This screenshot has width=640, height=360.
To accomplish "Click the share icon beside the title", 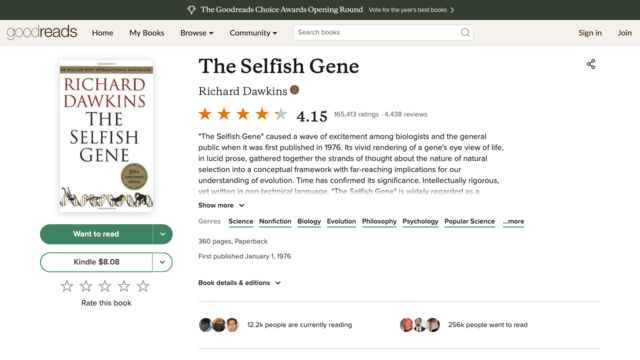I will click(591, 64).
